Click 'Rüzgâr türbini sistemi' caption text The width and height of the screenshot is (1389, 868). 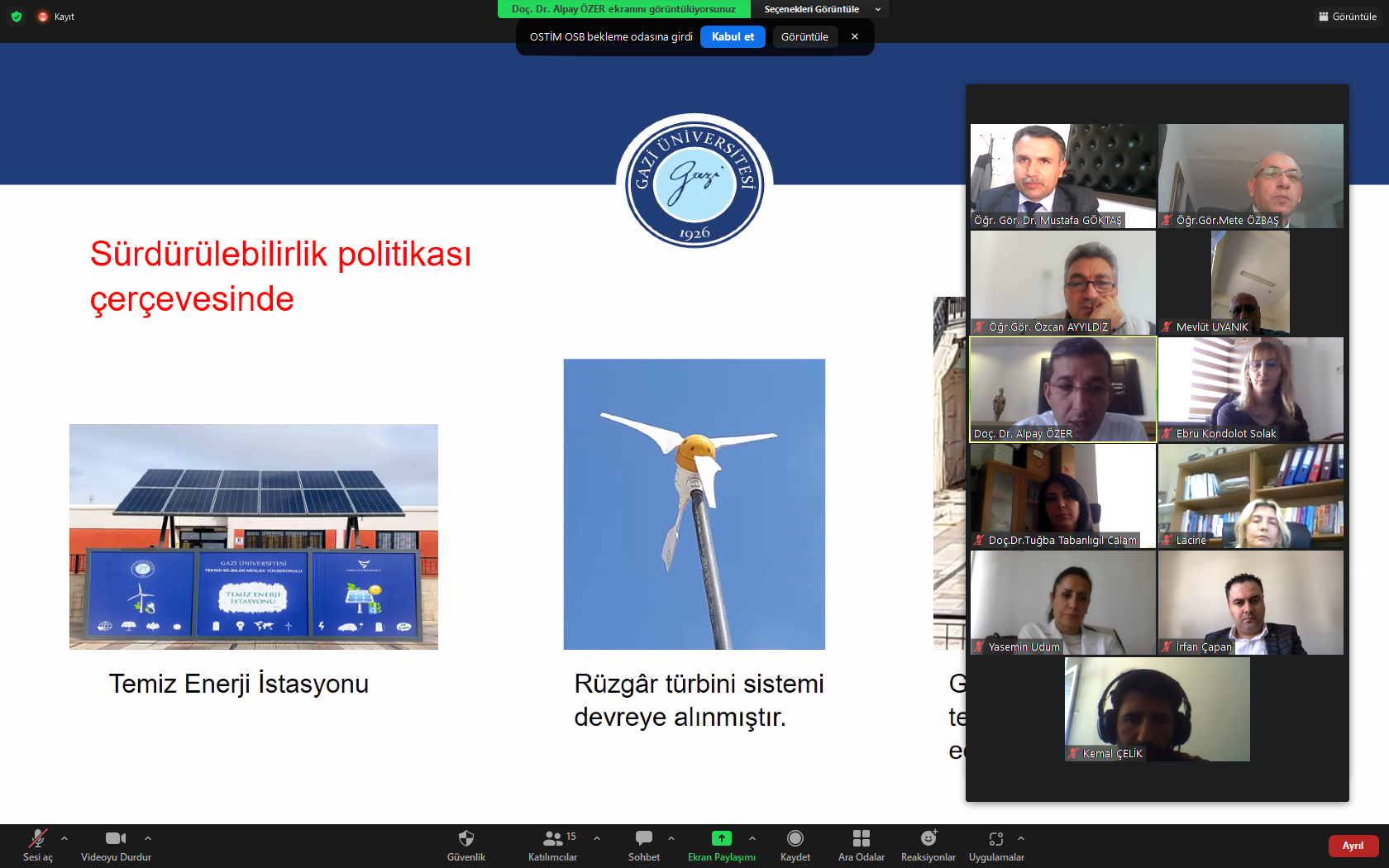click(x=699, y=684)
